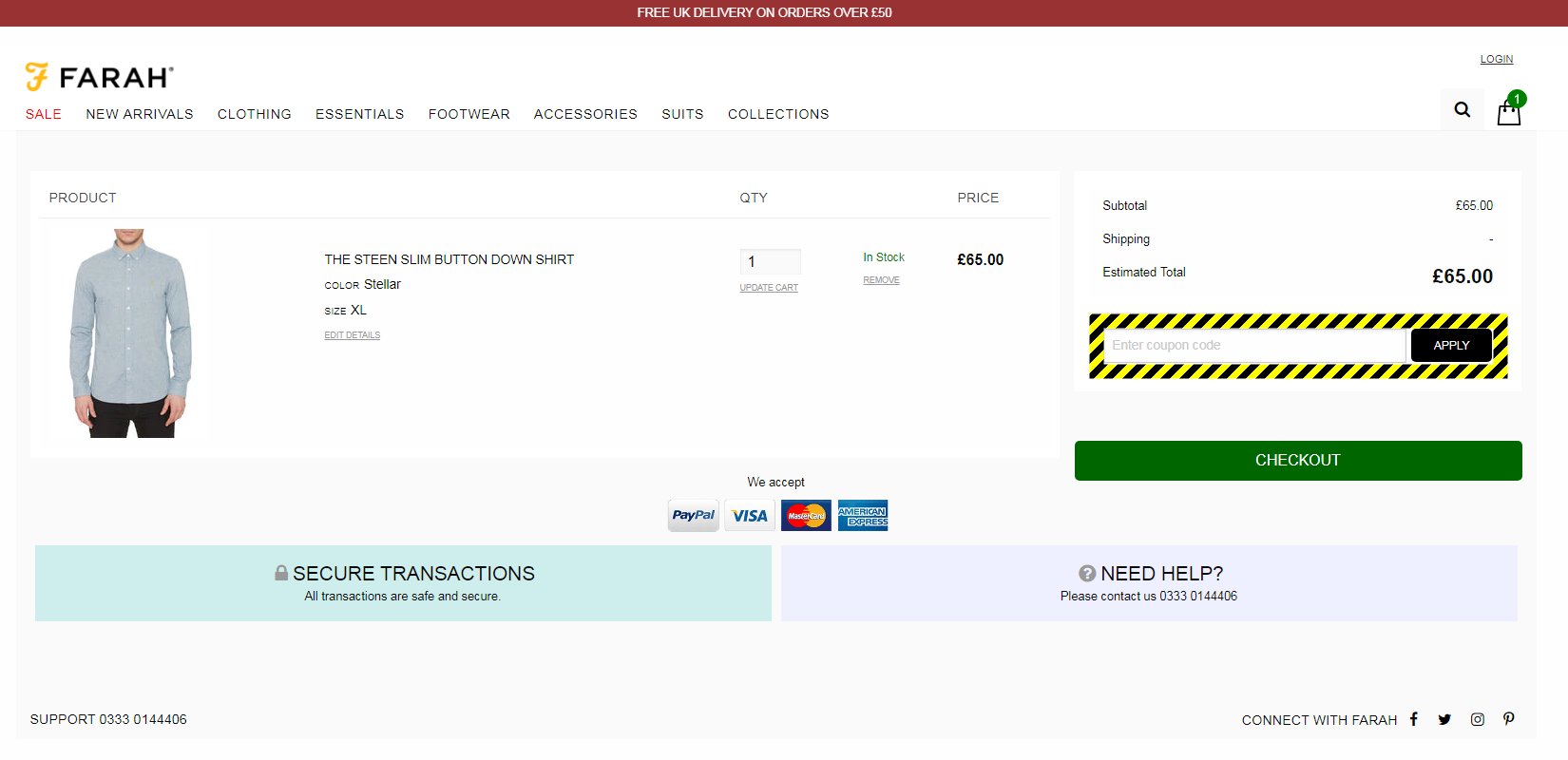Viewport: 1568px width, 760px height.
Task: Open the CLOTHING menu
Action: point(255,114)
